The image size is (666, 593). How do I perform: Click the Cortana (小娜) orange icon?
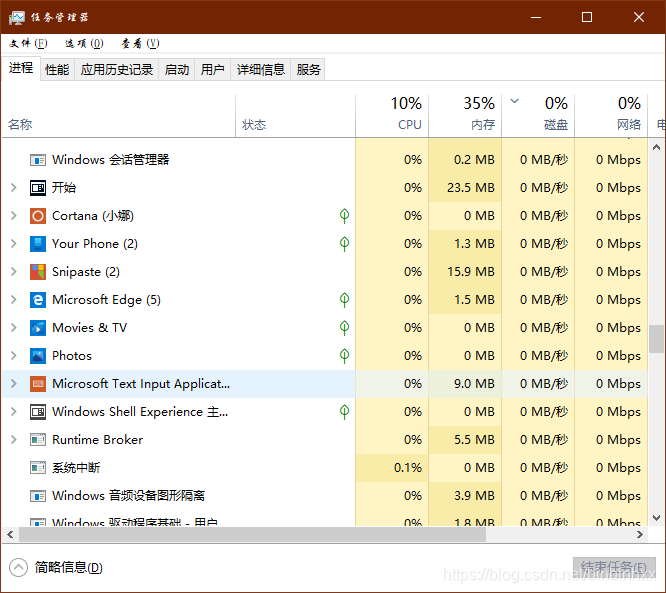tap(38, 216)
